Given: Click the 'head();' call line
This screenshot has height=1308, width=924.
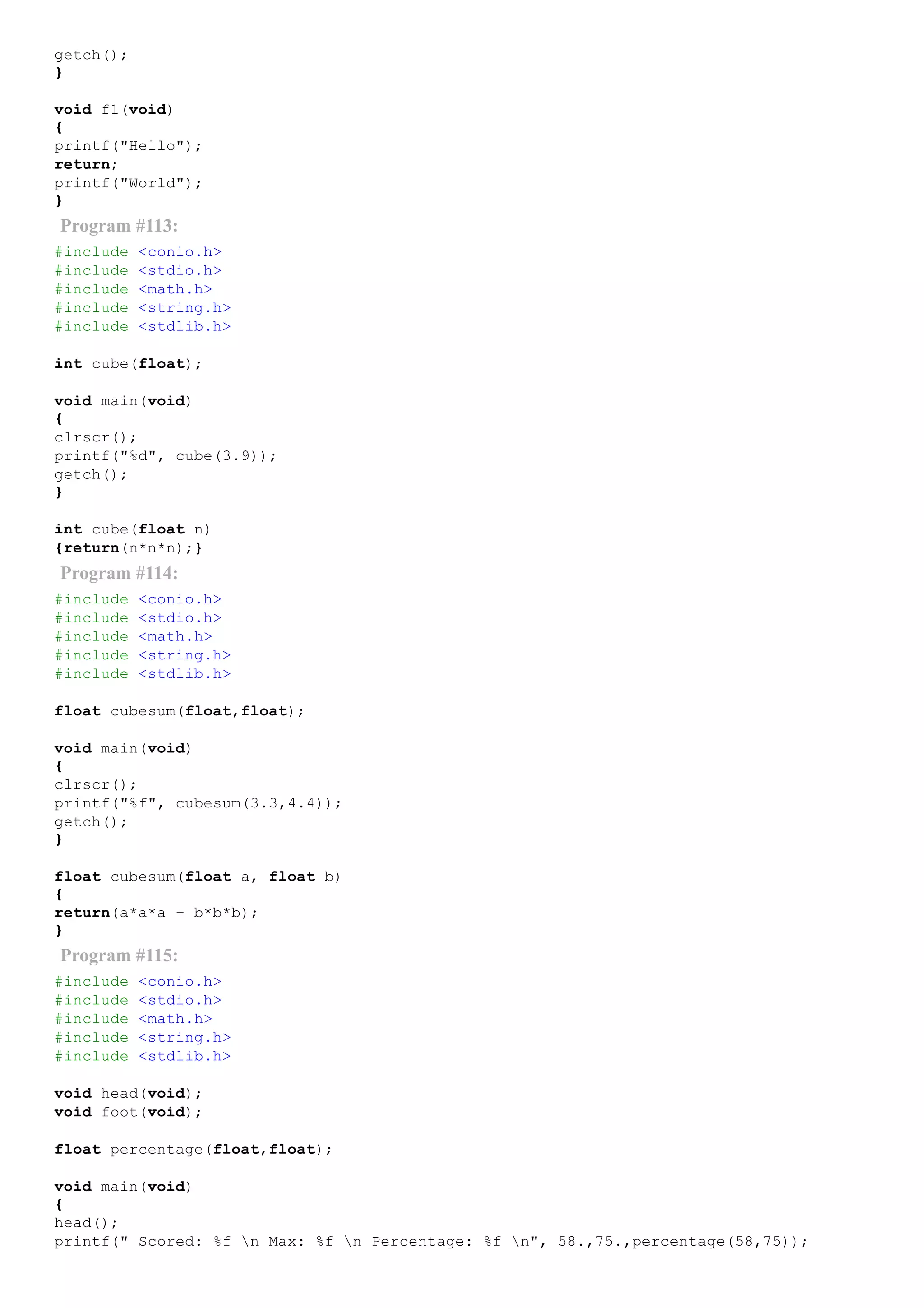Looking at the screenshot, I should coord(86,1223).
